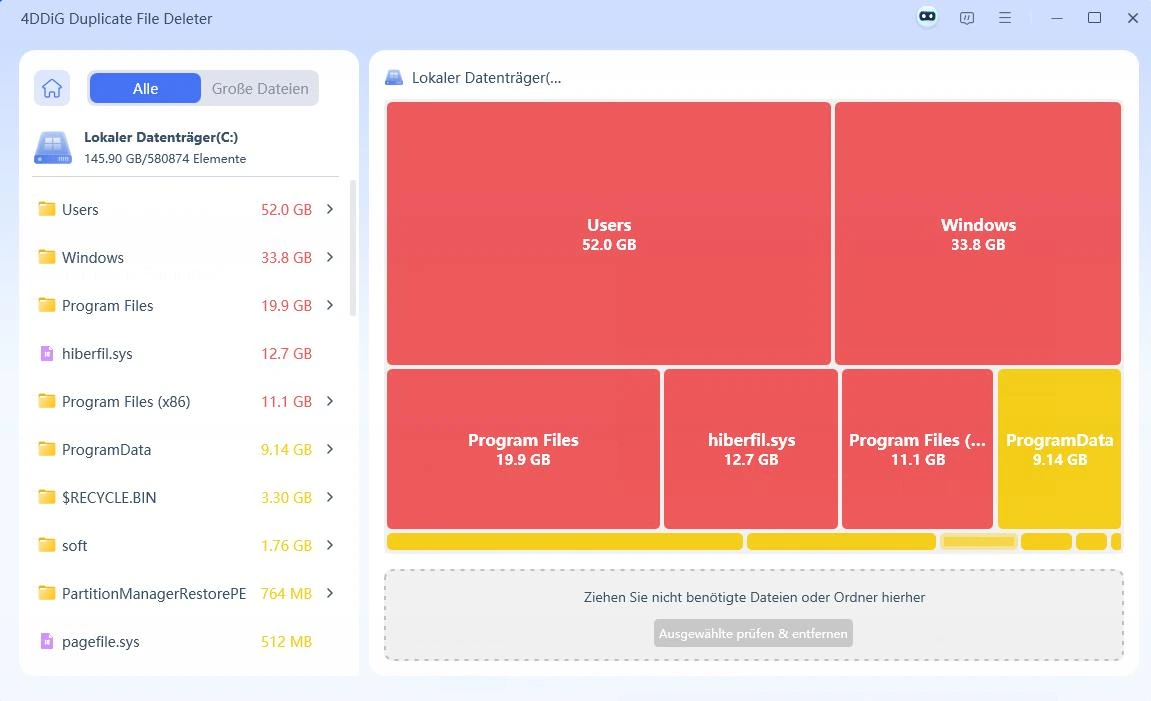The width and height of the screenshot is (1151, 701).
Task: Select the Users tile in the treemap
Action: click(x=609, y=233)
